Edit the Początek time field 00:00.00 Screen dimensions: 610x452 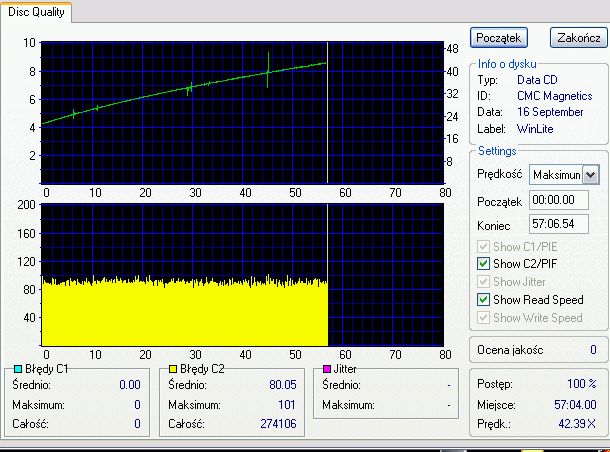pos(559,200)
